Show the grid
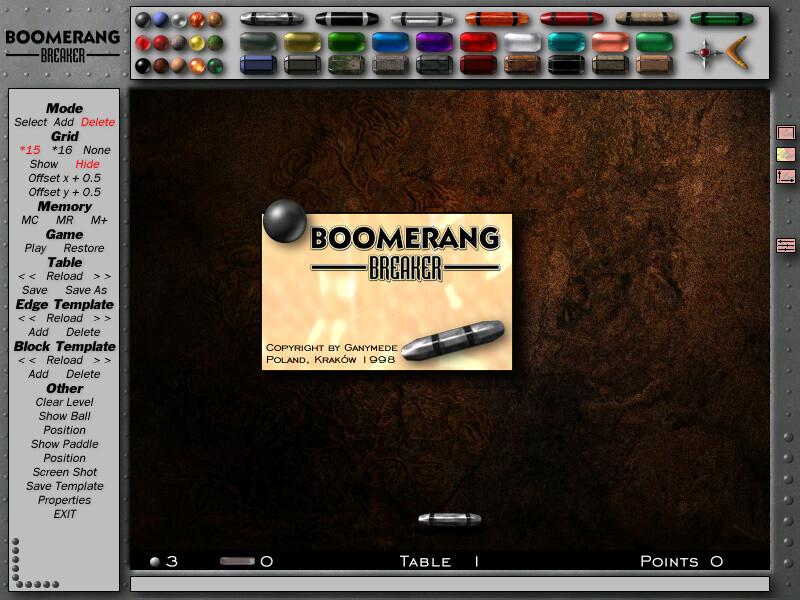The image size is (800, 600). pos(44,164)
